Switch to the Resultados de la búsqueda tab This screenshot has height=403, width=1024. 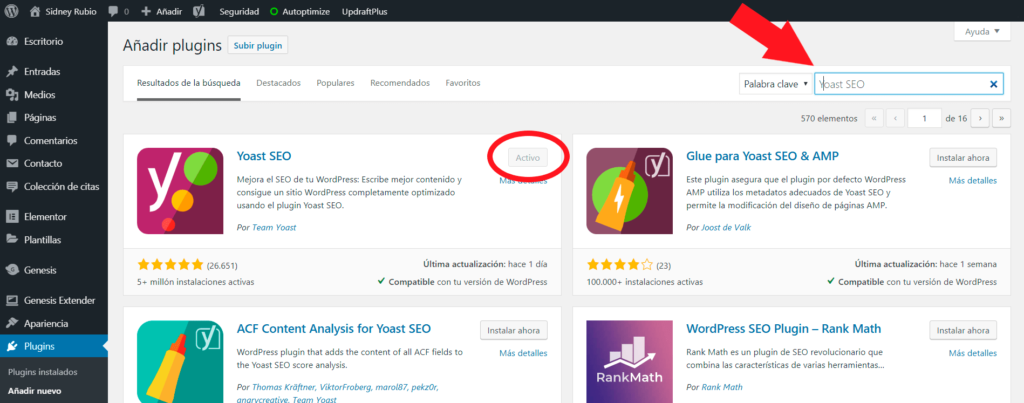click(x=189, y=83)
